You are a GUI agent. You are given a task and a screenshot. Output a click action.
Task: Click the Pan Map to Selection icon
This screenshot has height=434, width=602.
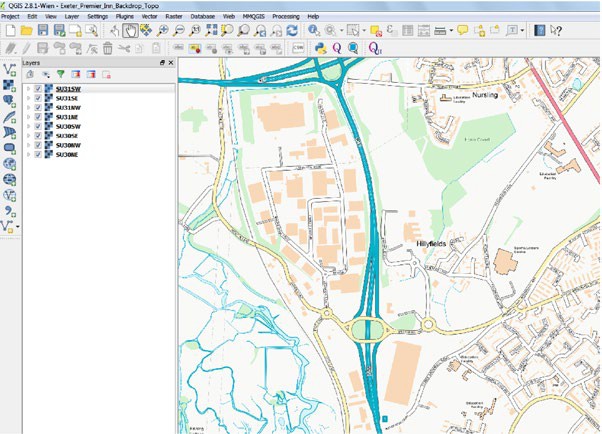[x=146, y=30]
